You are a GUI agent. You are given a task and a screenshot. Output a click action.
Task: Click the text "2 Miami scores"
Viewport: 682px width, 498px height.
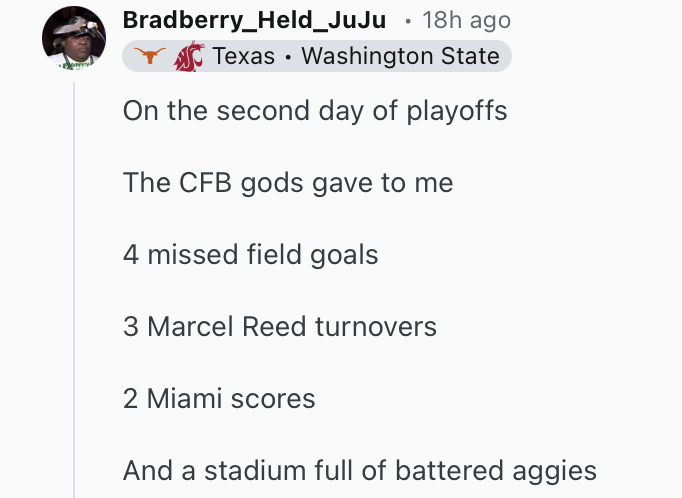click(219, 398)
